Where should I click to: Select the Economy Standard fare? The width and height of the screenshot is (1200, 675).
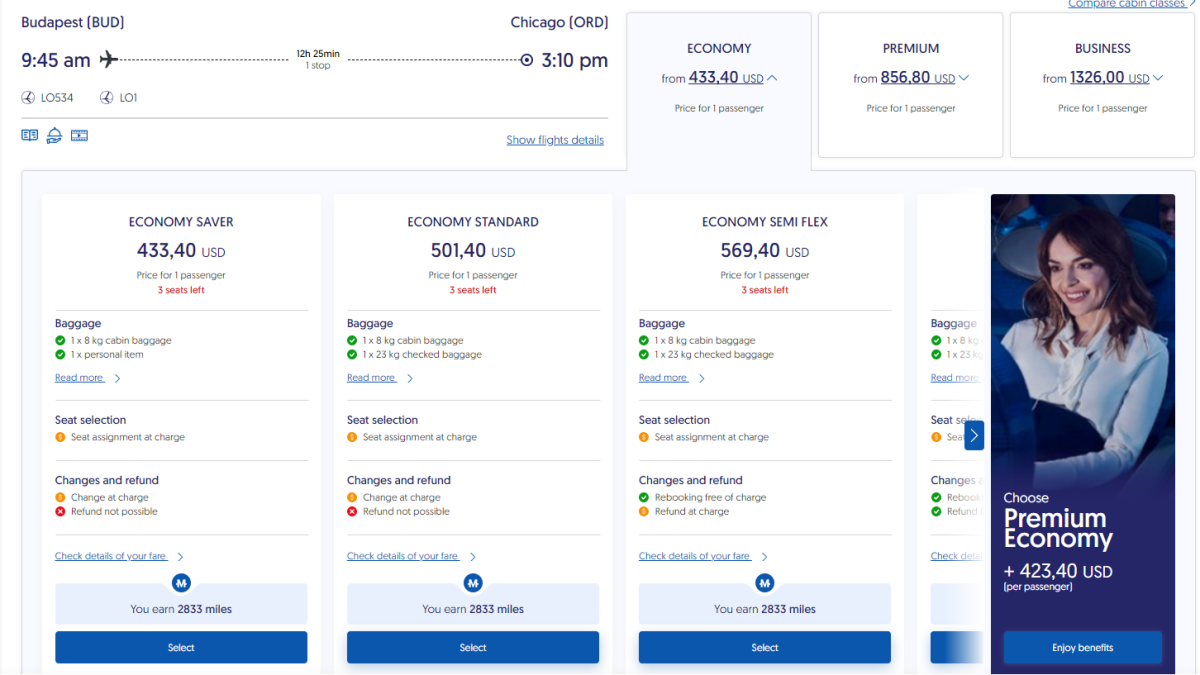(x=473, y=647)
